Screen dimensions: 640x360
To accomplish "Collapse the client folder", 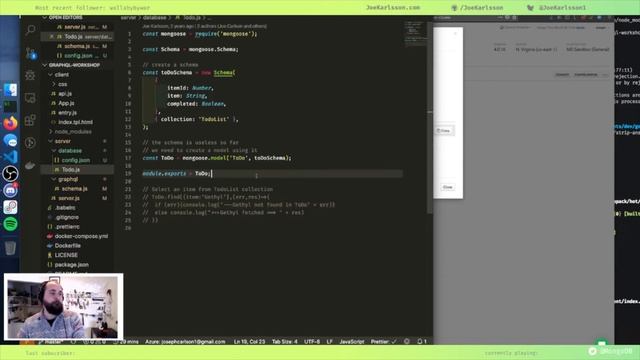I will (x=61, y=75).
